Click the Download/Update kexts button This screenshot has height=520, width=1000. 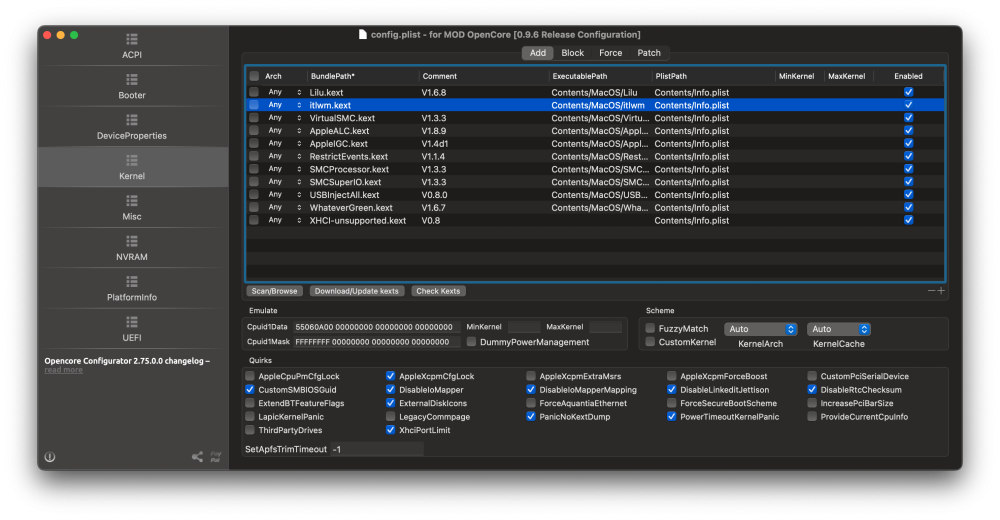click(357, 291)
